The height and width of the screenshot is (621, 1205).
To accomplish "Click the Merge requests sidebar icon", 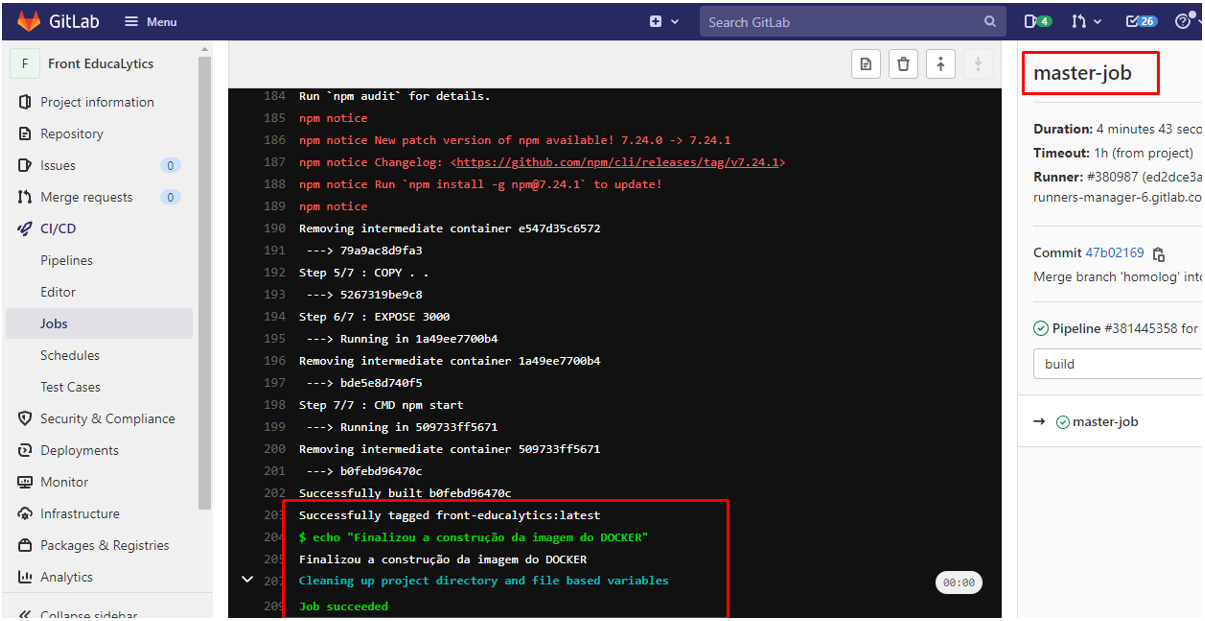I will point(25,197).
